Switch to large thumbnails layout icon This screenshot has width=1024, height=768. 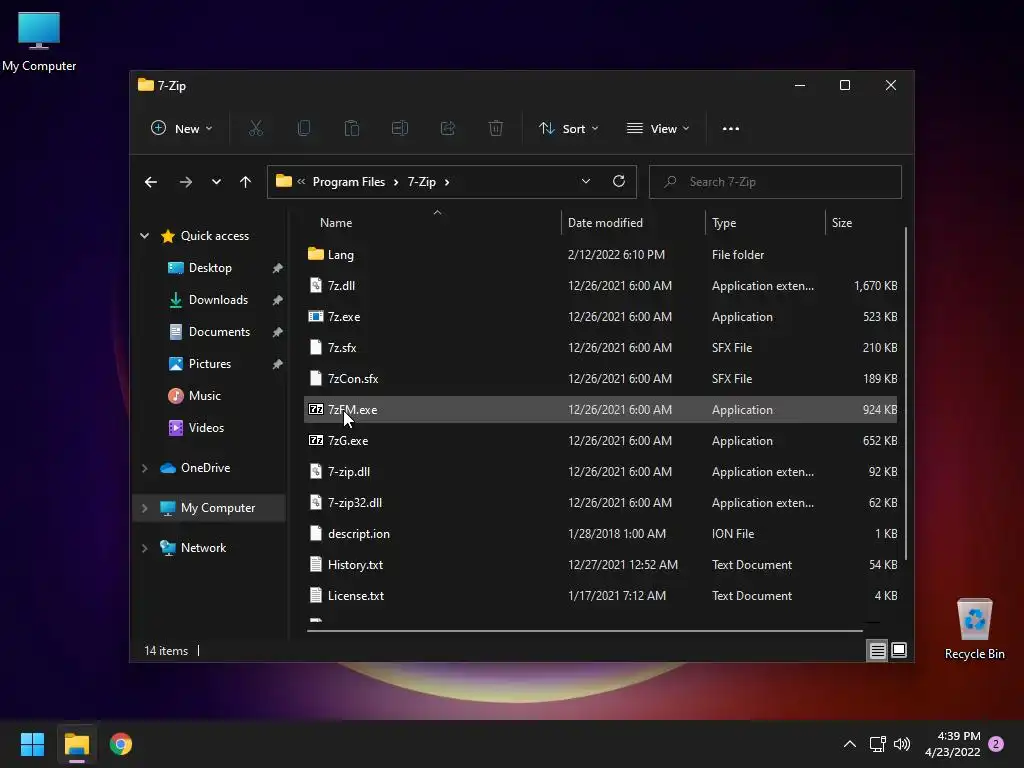(899, 650)
